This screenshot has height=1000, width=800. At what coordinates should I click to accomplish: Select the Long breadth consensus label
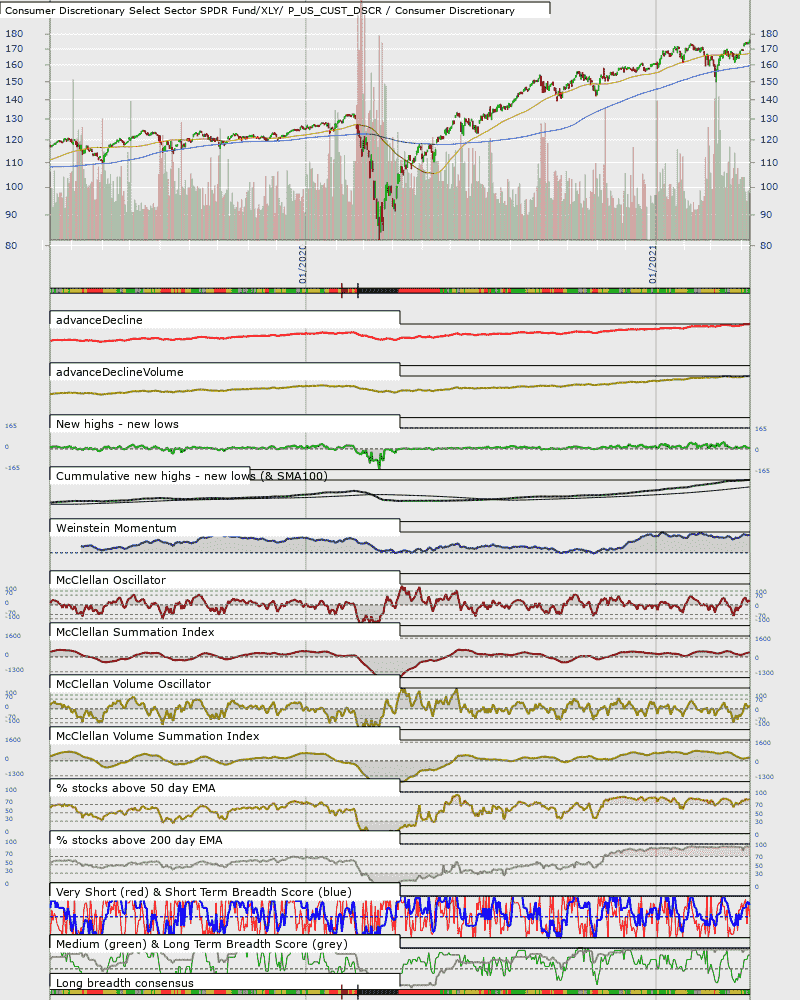pos(125,983)
